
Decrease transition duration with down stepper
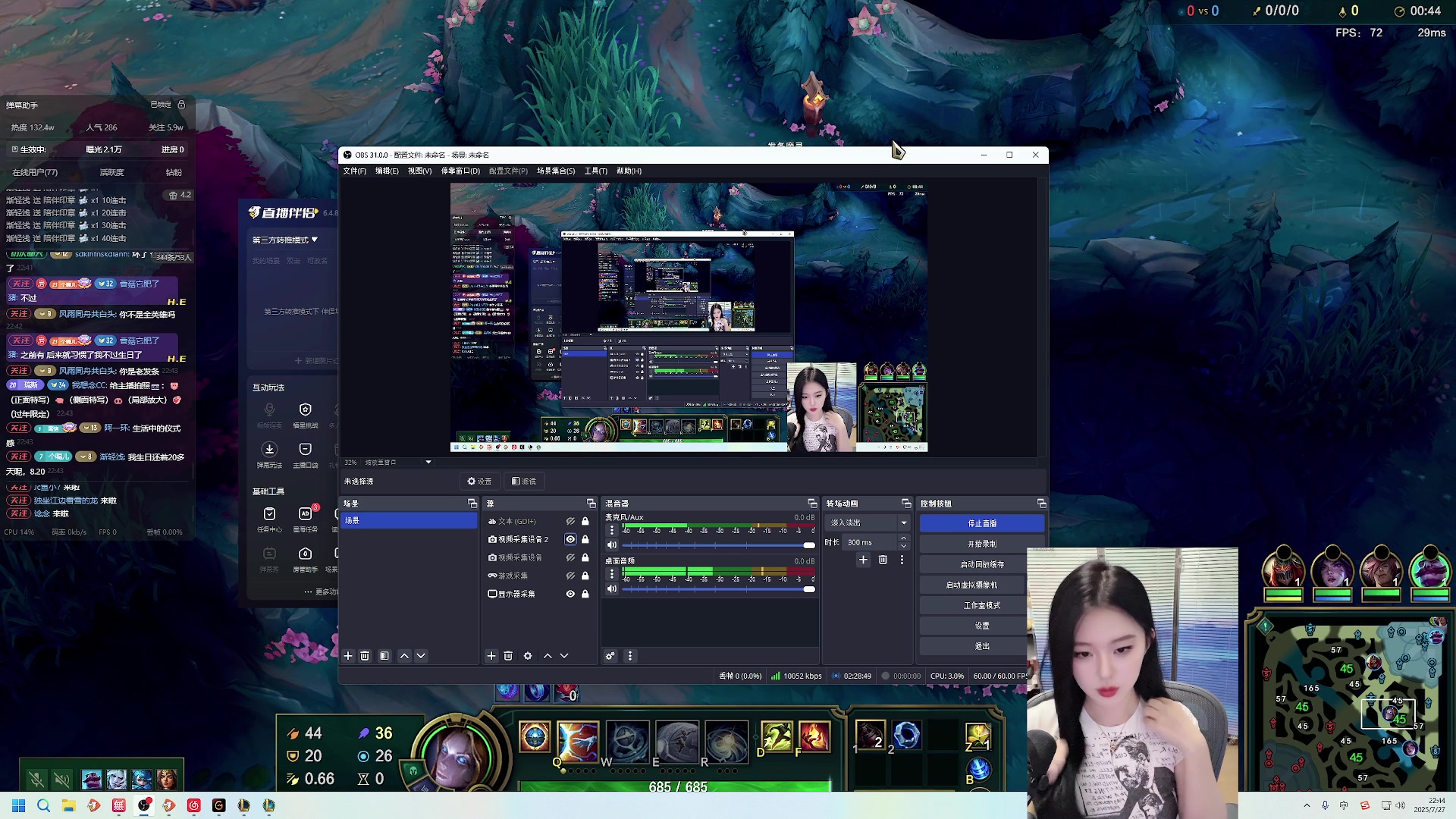[903, 546]
